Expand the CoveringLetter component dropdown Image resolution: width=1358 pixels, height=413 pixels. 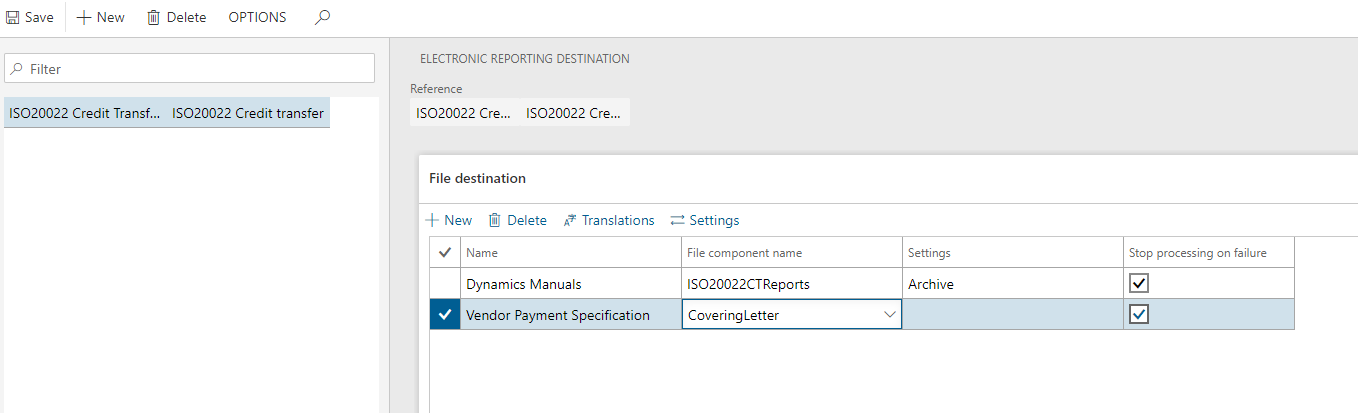click(x=889, y=315)
